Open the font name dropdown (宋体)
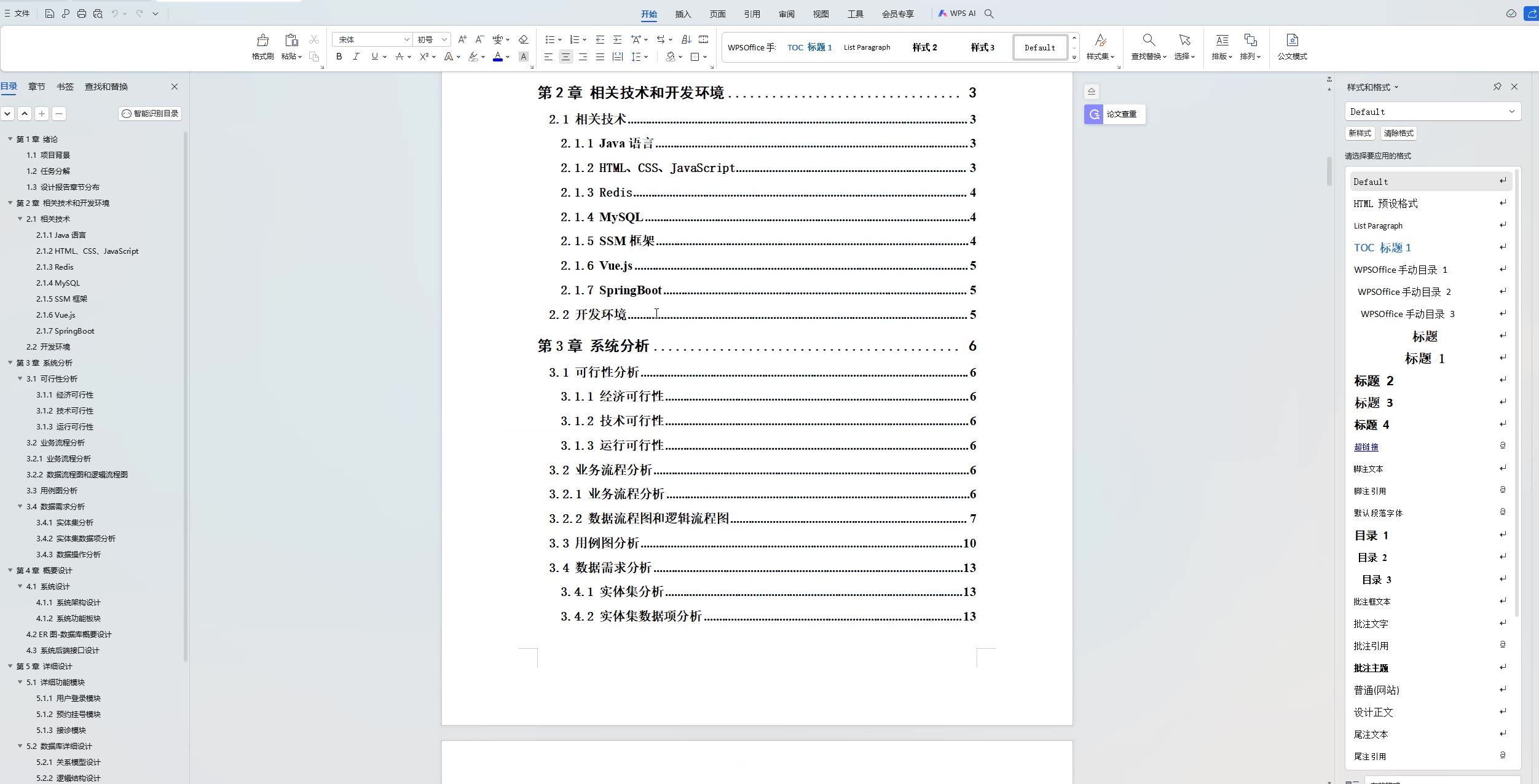Image resolution: width=1539 pixels, height=784 pixels. pos(406,39)
